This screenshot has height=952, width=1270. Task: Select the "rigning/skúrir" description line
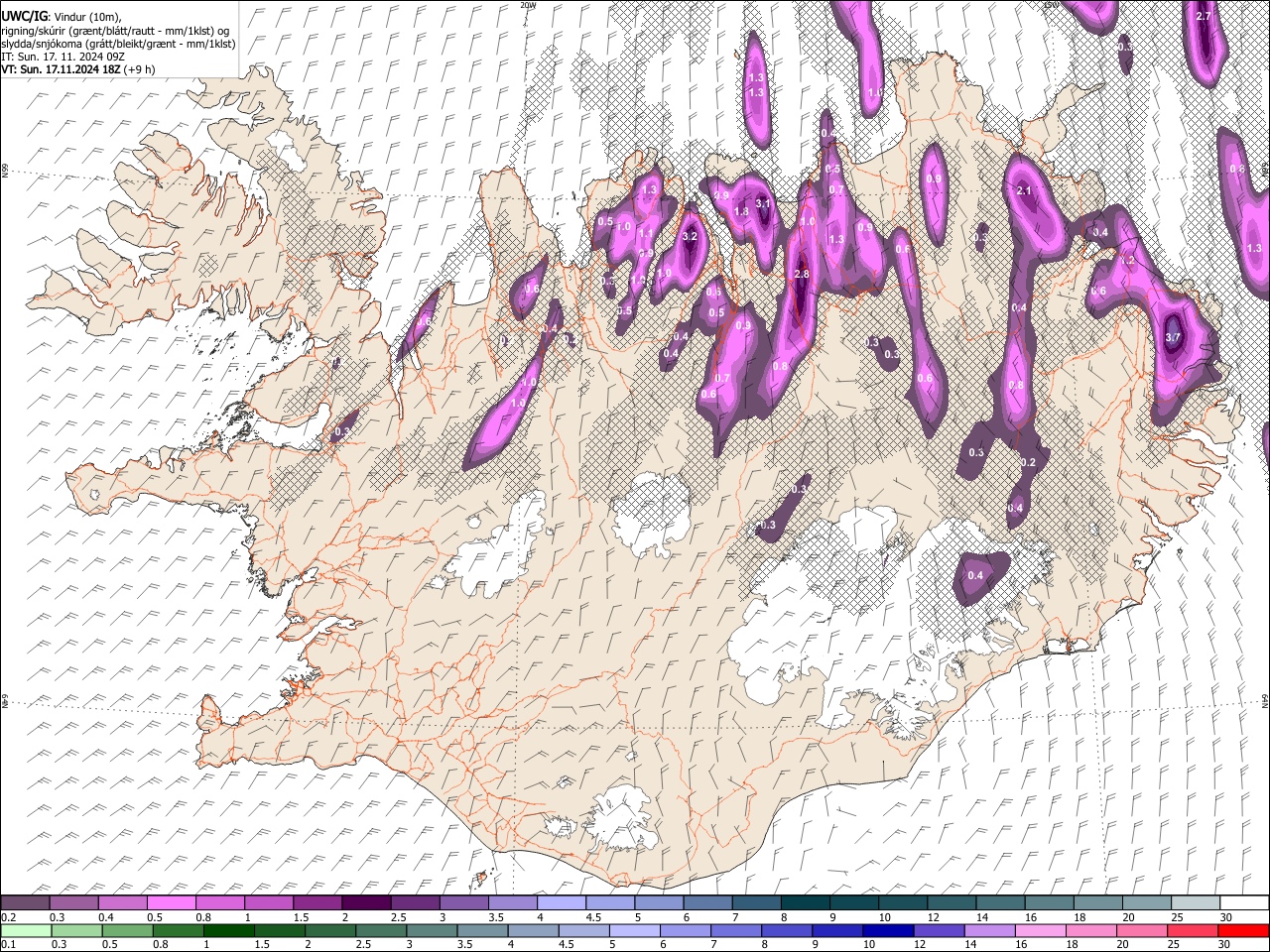point(116,31)
